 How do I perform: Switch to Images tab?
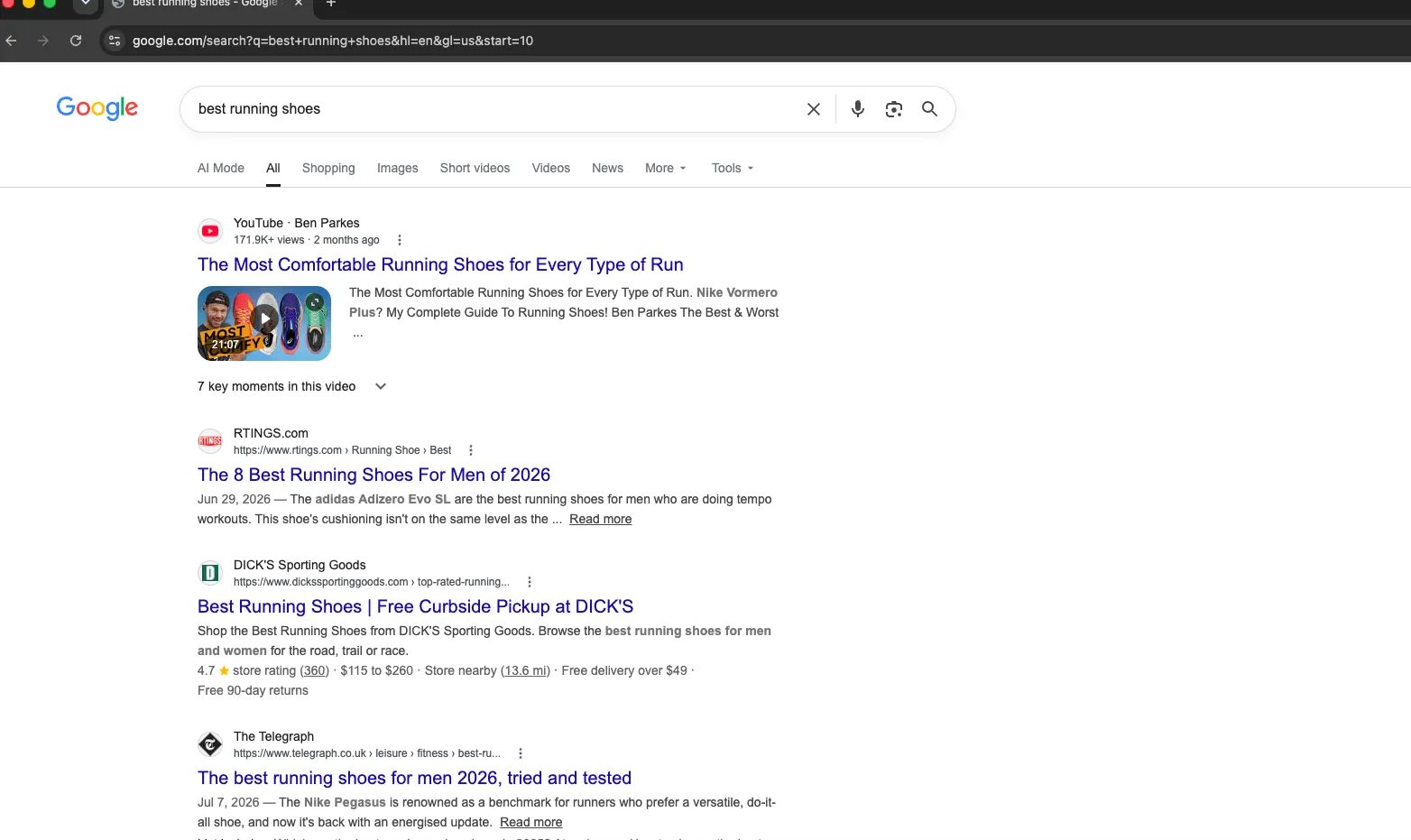398,168
